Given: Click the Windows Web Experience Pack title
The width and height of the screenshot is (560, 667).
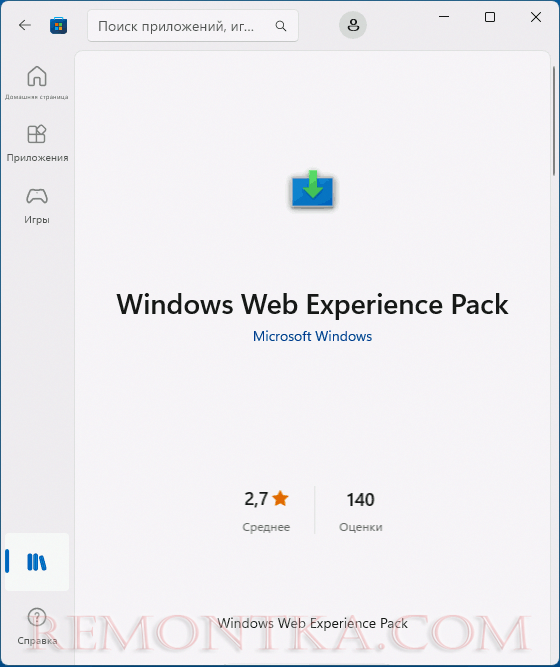Looking at the screenshot, I should tap(312, 304).
